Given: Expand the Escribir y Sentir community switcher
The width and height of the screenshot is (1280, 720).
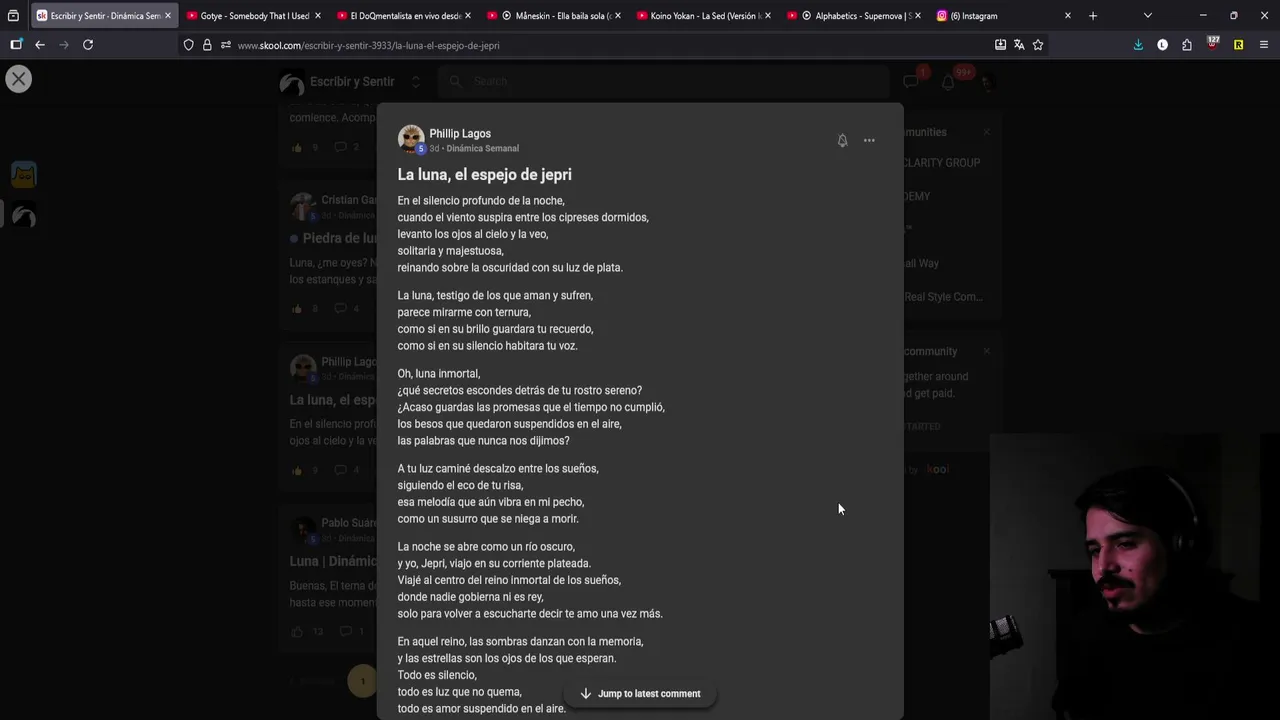Looking at the screenshot, I should pyautogui.click(x=416, y=82).
